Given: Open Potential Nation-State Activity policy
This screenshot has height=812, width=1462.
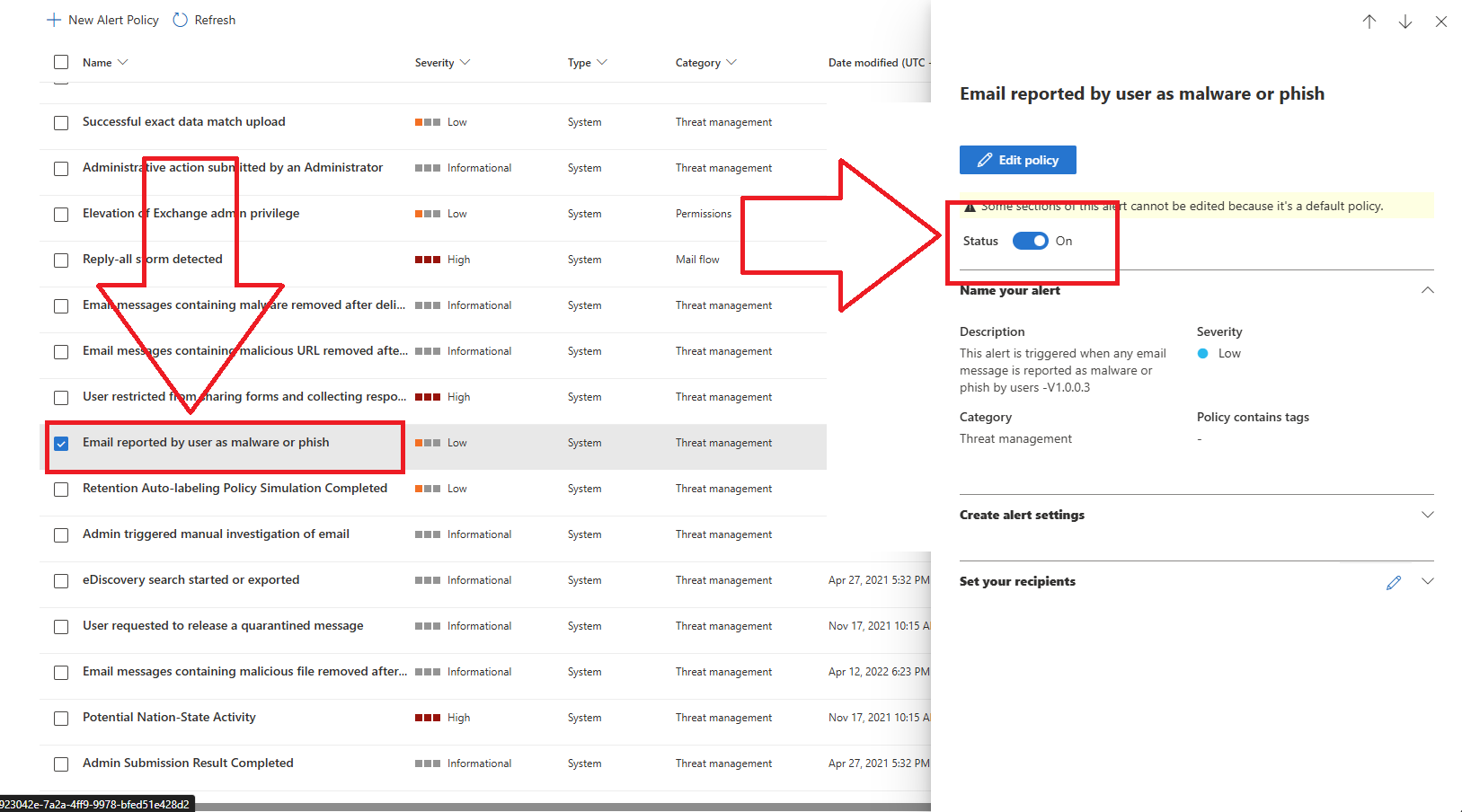Looking at the screenshot, I should (169, 718).
